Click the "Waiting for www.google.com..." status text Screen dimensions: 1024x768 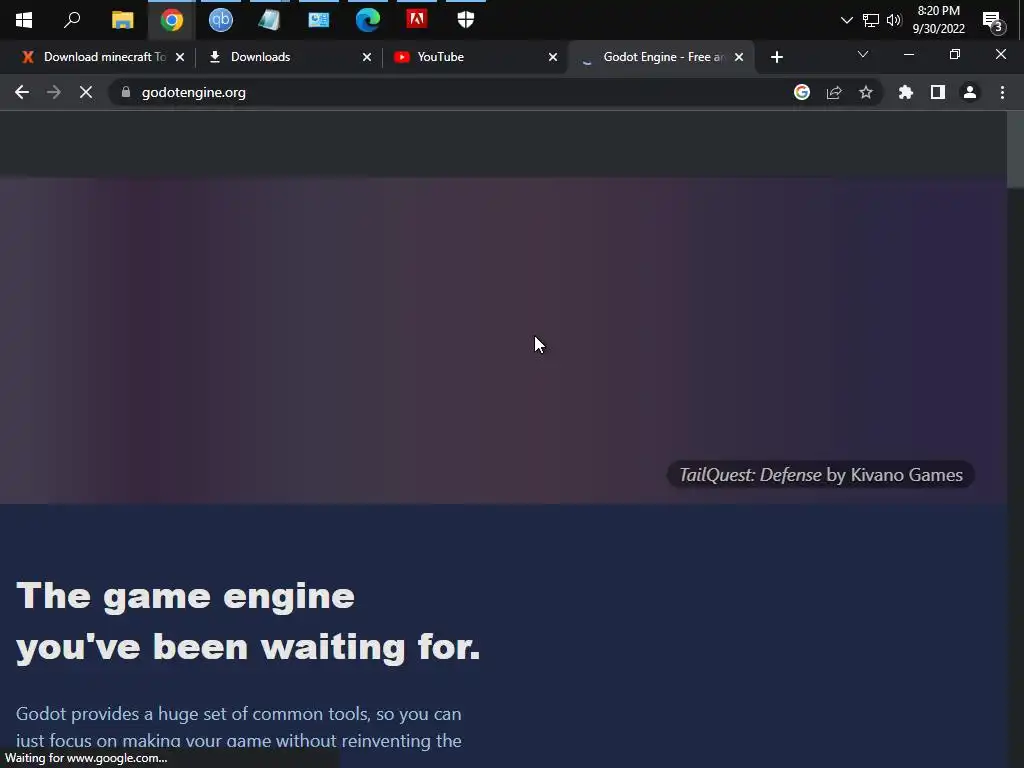(x=86, y=758)
